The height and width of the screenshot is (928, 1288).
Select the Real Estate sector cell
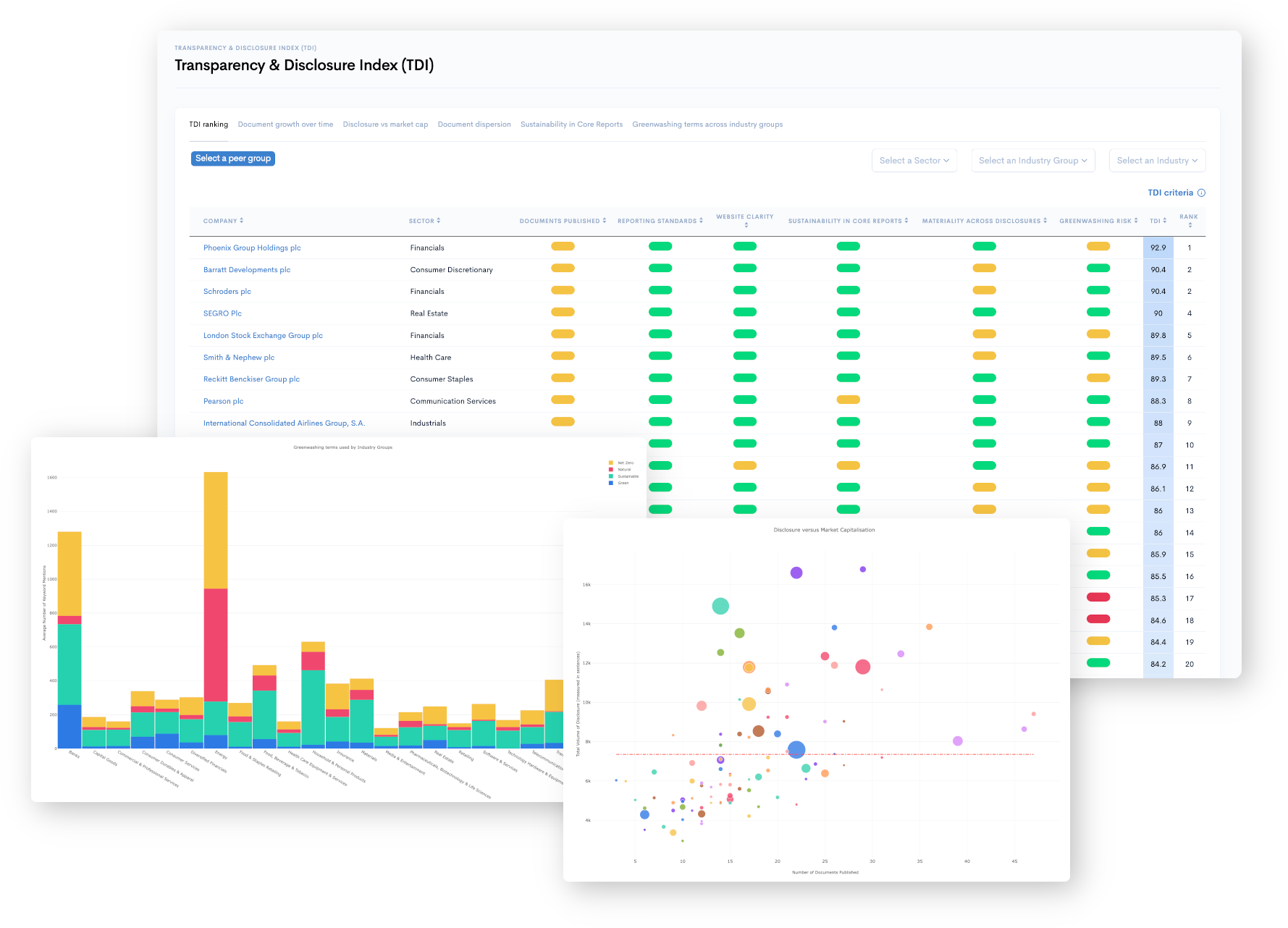tap(429, 313)
